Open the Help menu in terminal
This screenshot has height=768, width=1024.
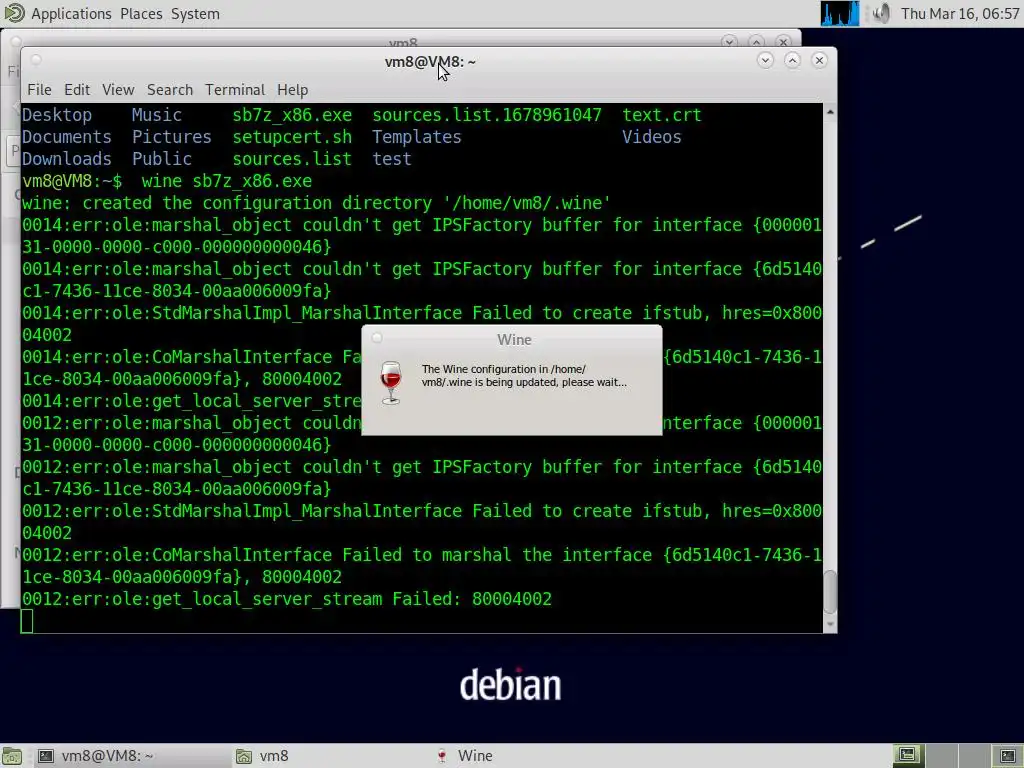click(x=292, y=89)
